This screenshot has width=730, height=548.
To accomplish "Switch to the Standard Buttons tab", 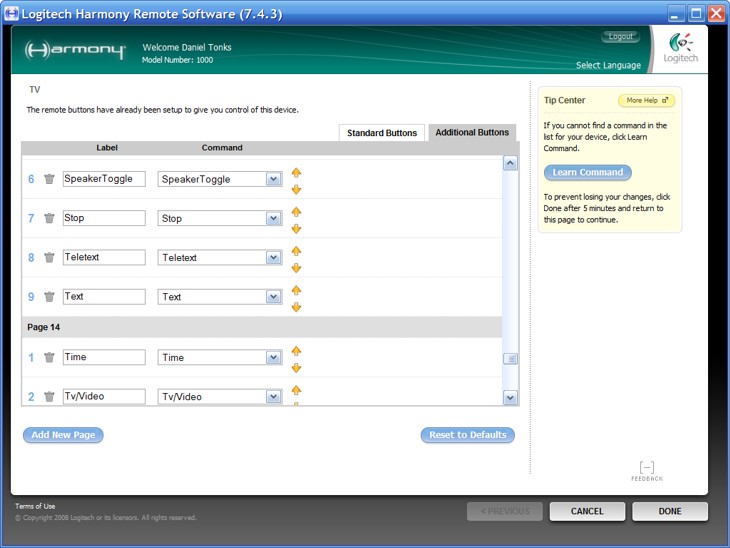I will pos(382,133).
